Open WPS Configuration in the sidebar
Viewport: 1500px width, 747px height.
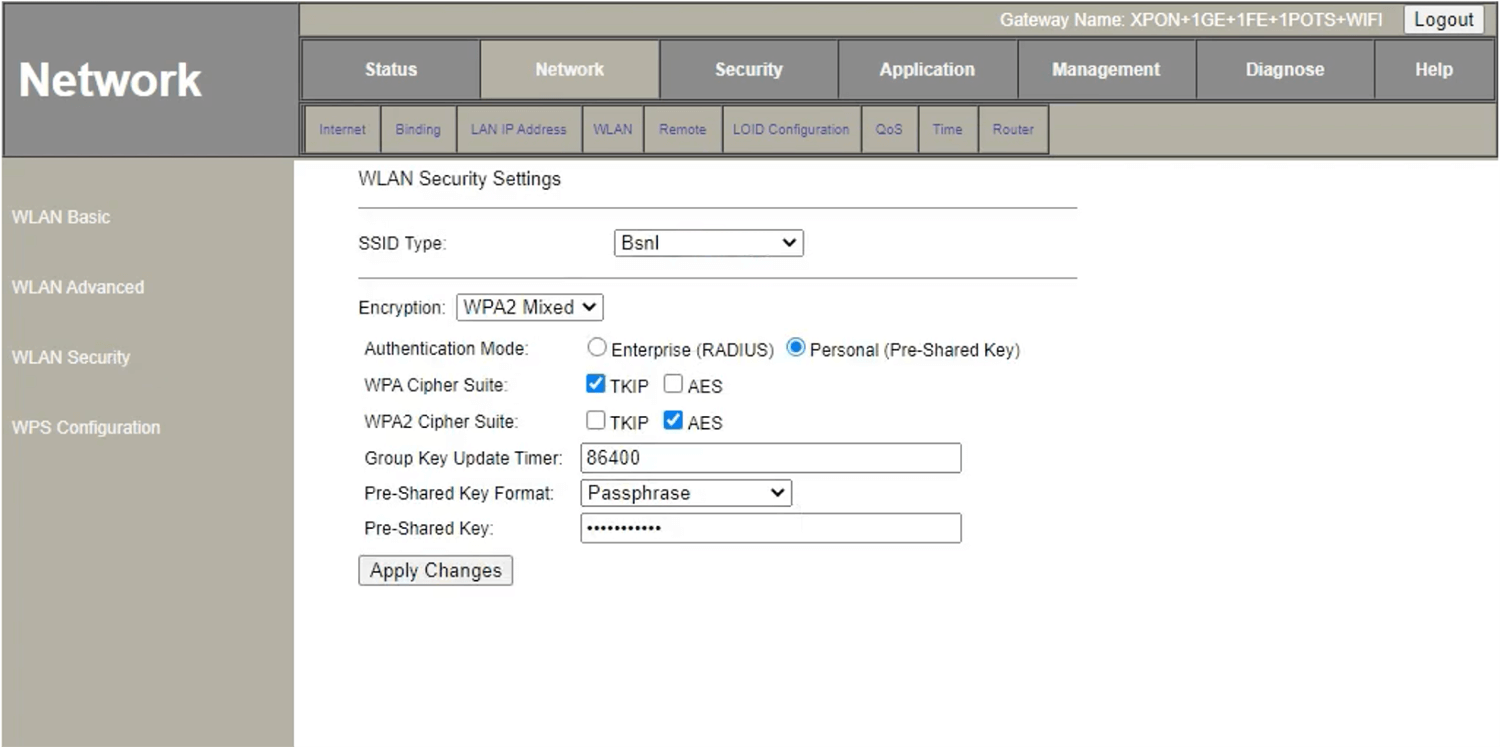coord(86,428)
